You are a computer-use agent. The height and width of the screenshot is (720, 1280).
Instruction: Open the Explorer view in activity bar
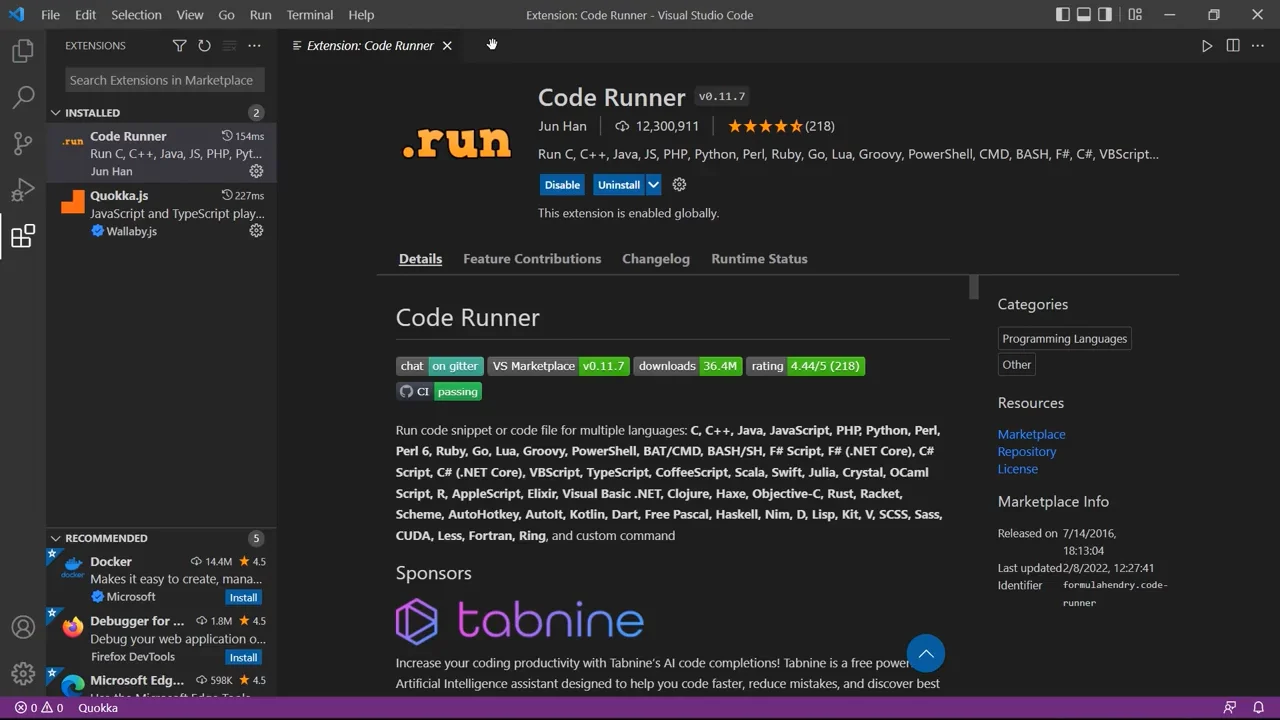click(23, 51)
